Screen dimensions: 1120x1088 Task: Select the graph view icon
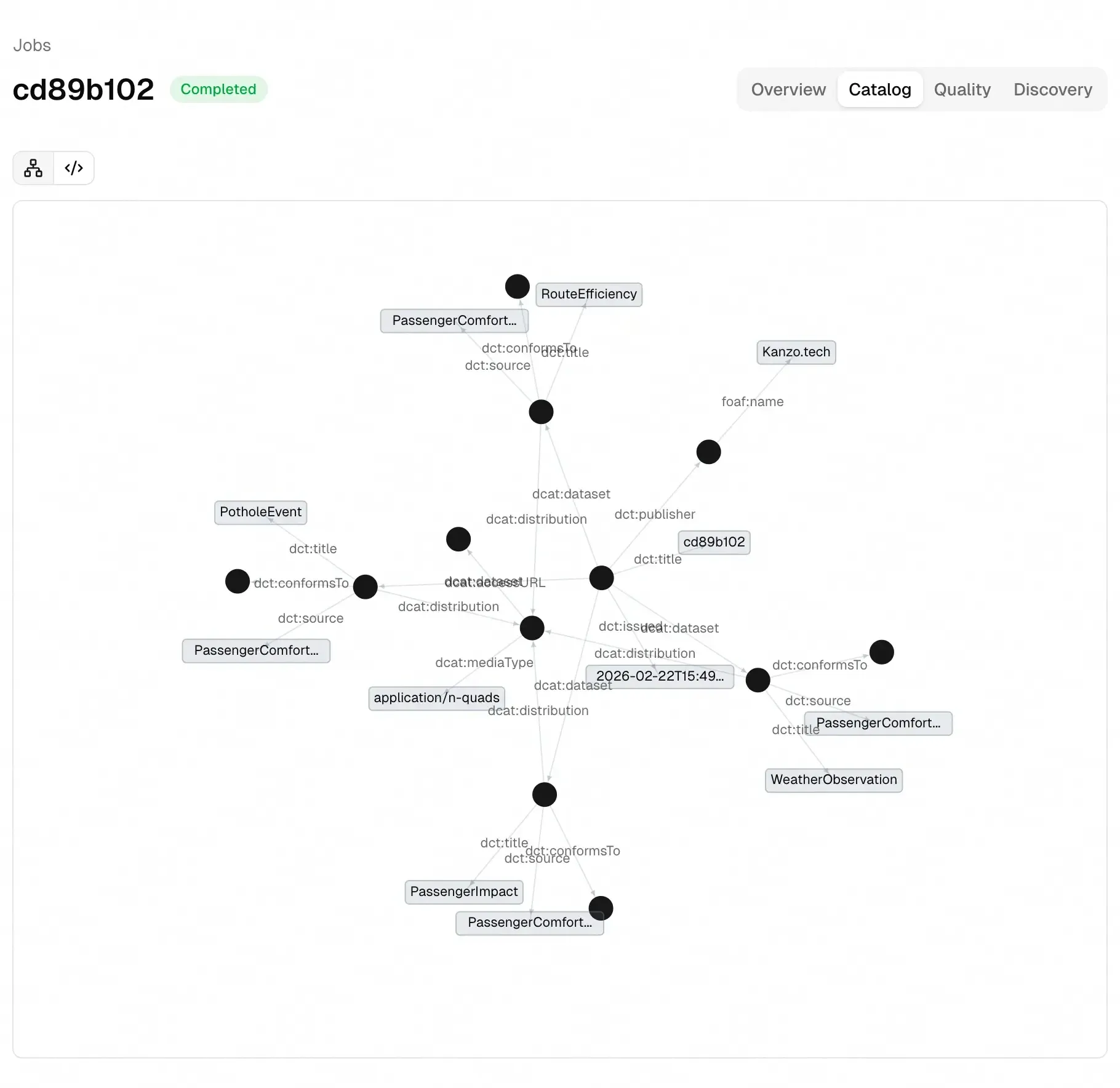(x=33, y=167)
